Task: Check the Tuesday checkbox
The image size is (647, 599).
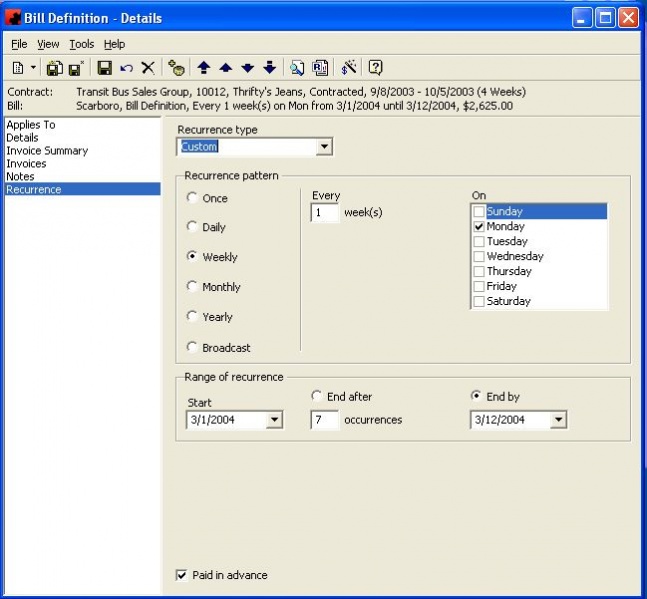Action: click(x=480, y=241)
